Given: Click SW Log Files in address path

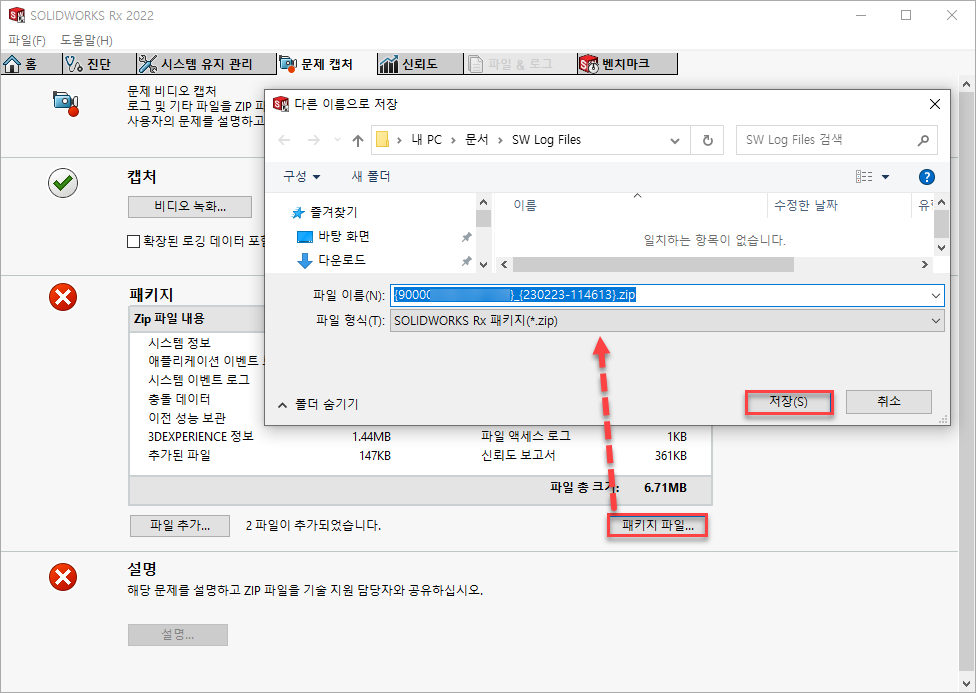Looking at the screenshot, I should pos(547,140).
